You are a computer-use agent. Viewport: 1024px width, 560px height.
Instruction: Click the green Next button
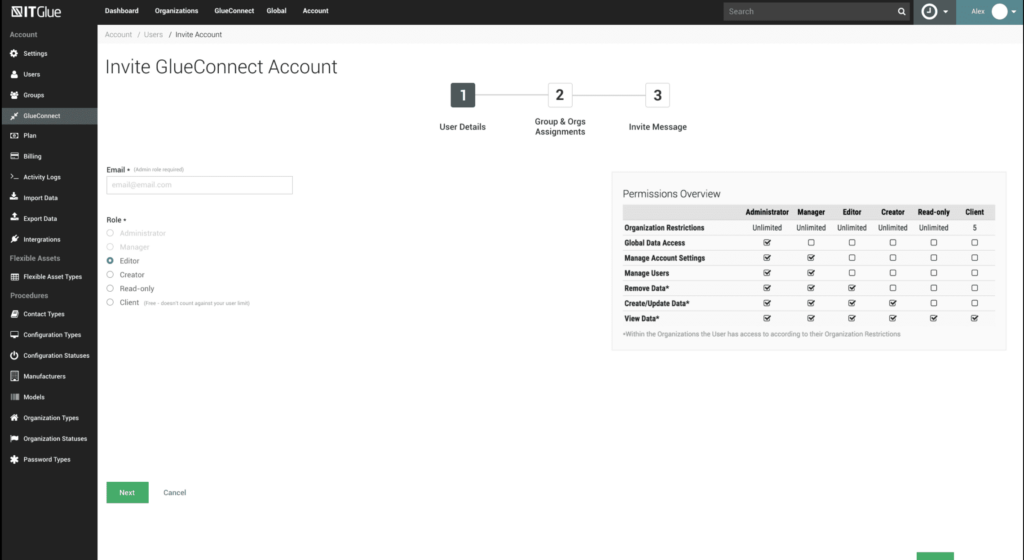coord(127,493)
